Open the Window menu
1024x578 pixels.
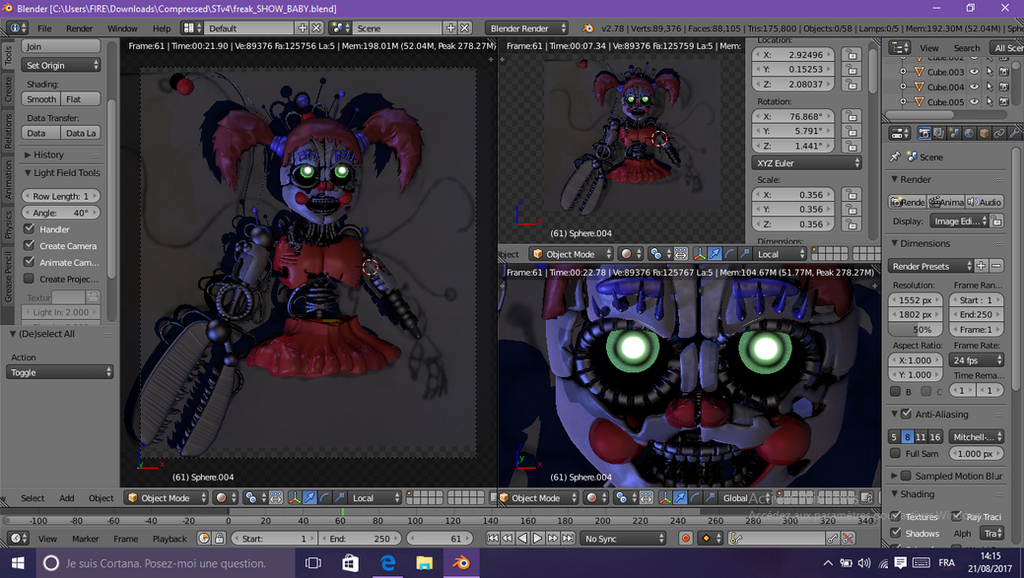pos(122,28)
